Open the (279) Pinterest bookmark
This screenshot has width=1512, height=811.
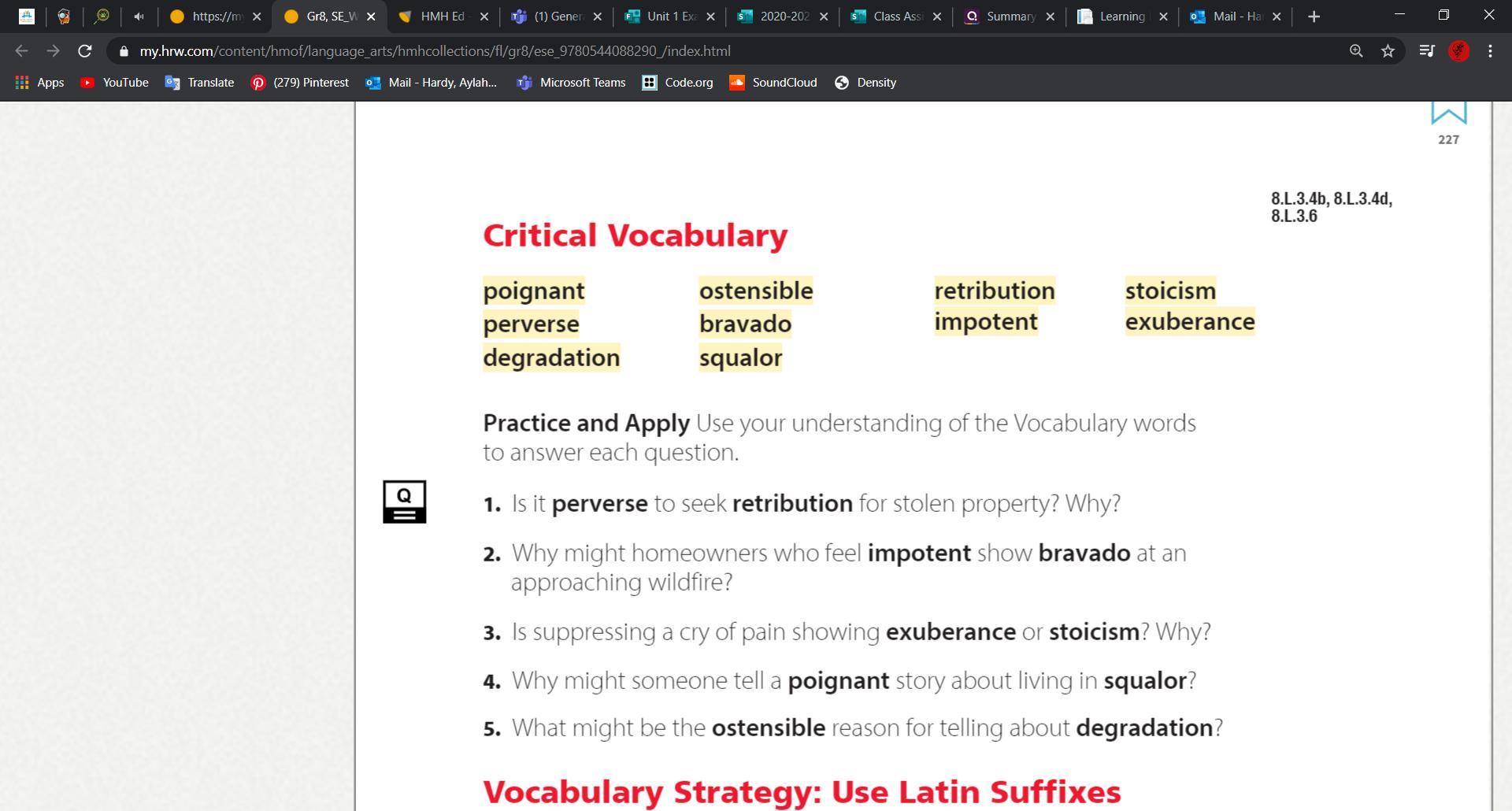(299, 83)
